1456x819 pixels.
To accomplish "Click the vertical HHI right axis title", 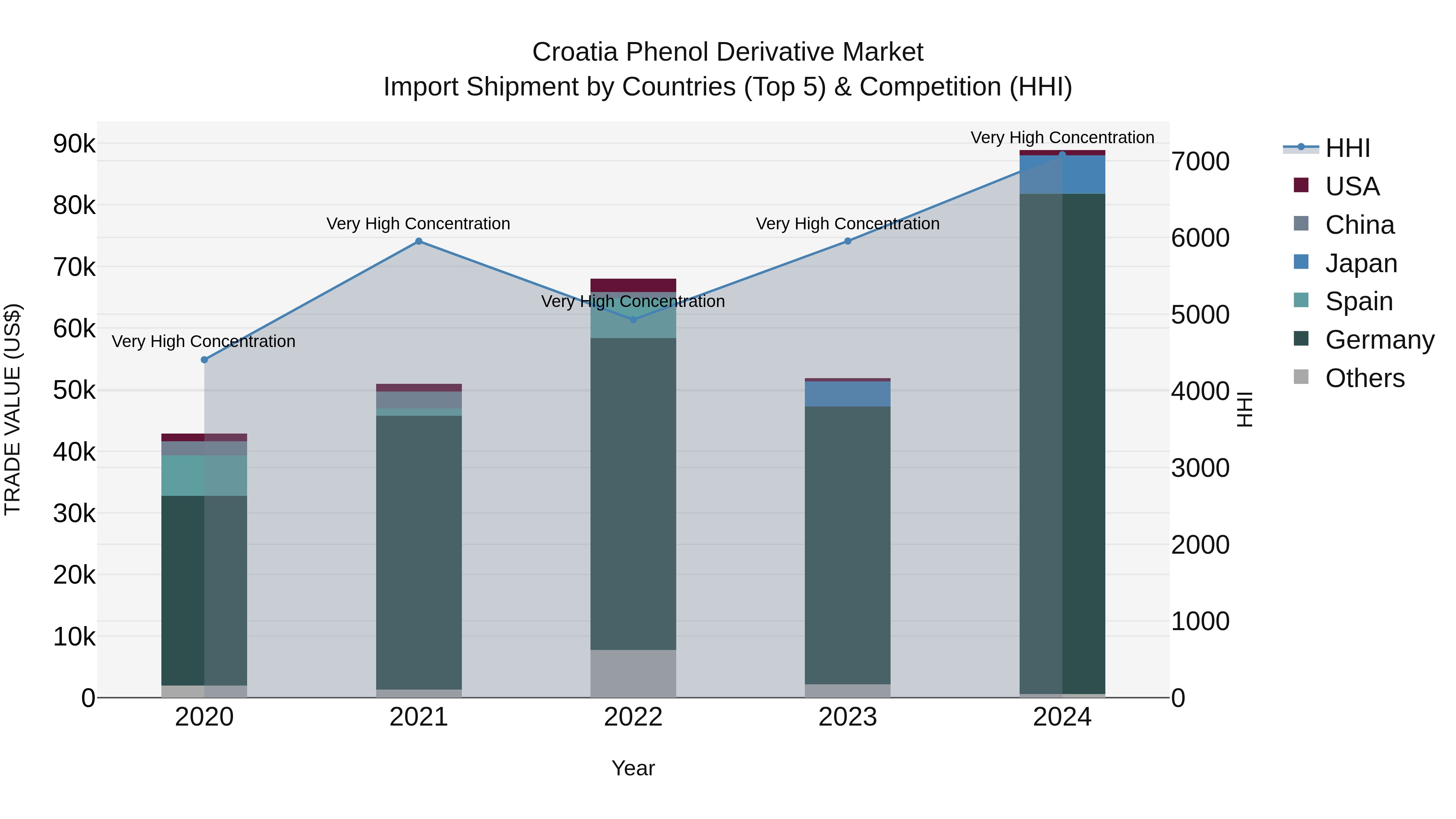I will pos(1245,409).
